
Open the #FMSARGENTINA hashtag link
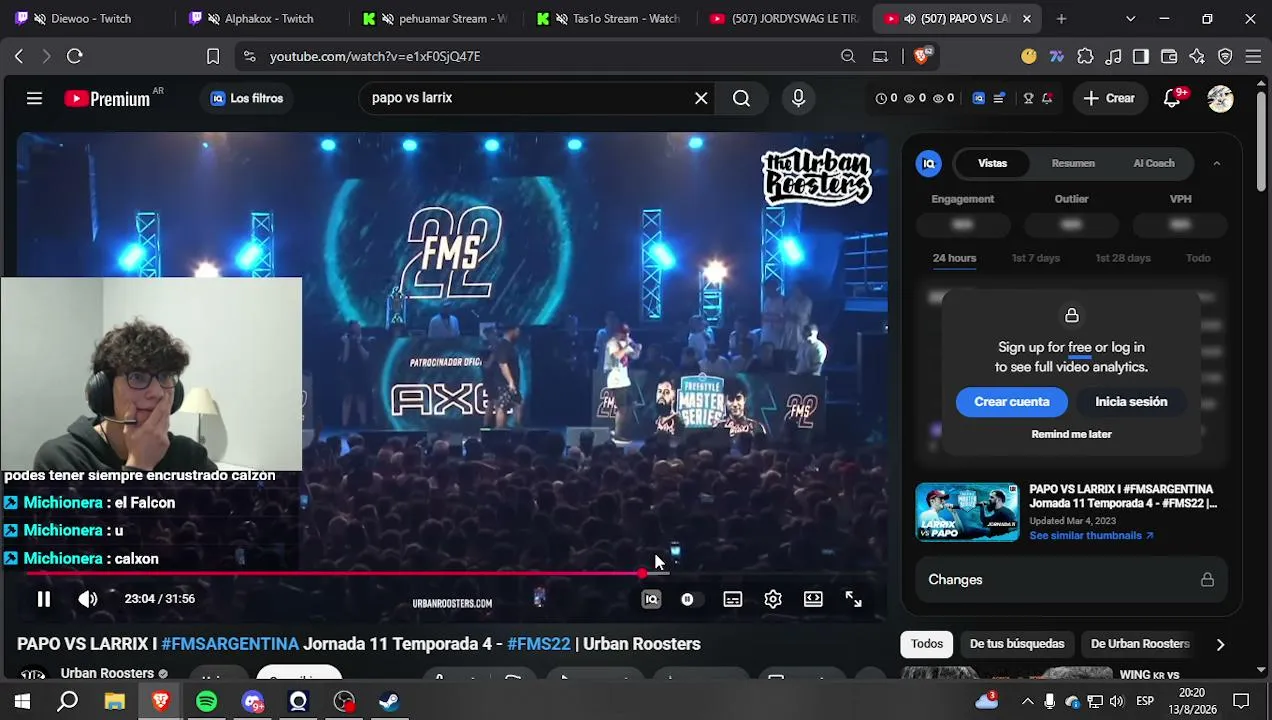[x=230, y=644]
